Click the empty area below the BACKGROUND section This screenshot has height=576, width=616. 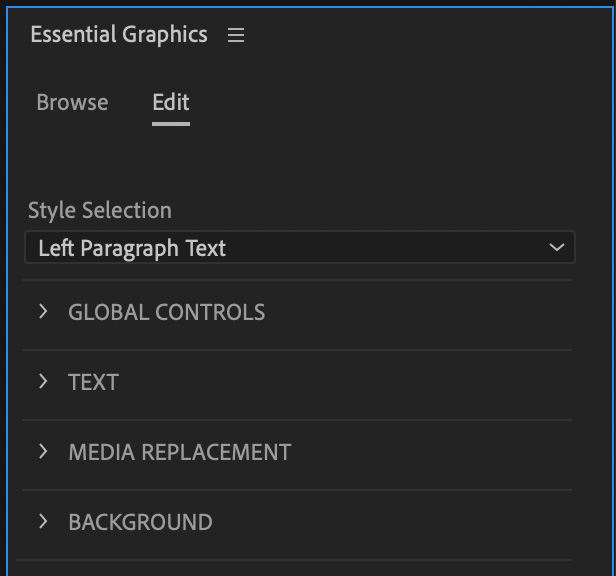coord(298,567)
